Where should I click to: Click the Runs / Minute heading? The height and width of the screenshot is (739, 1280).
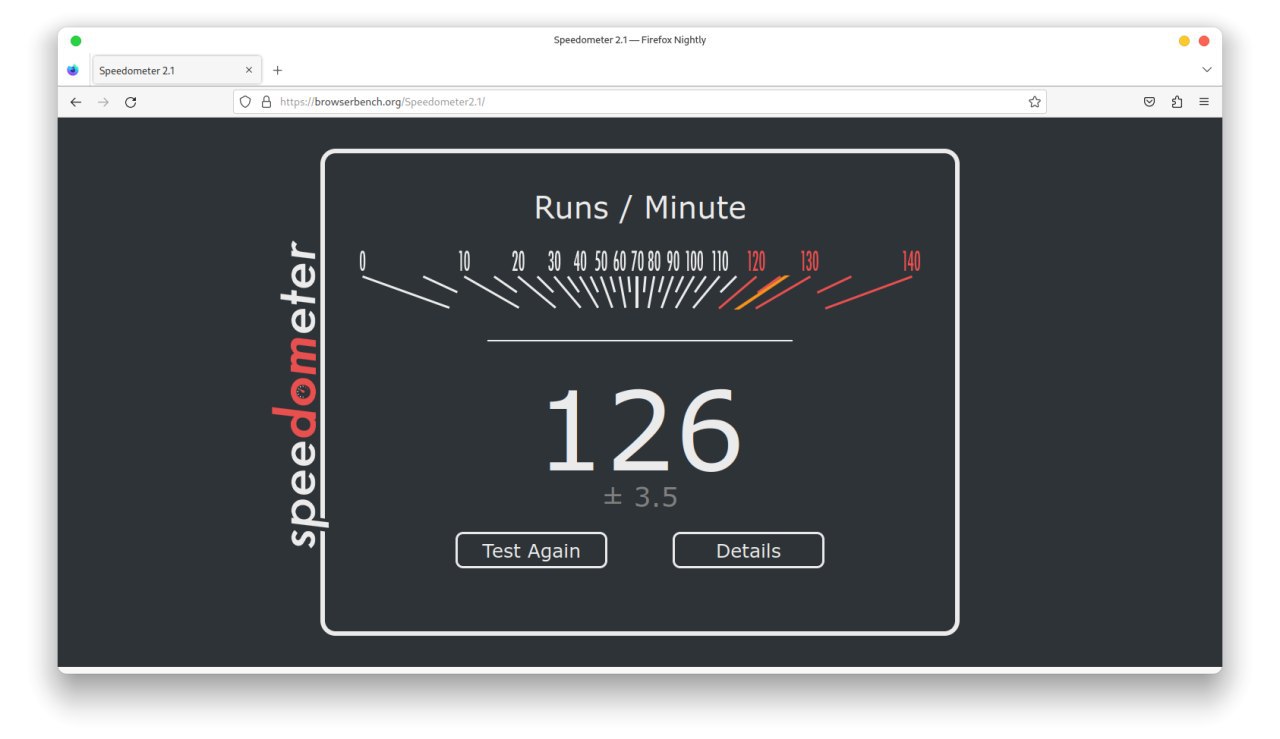coord(640,208)
